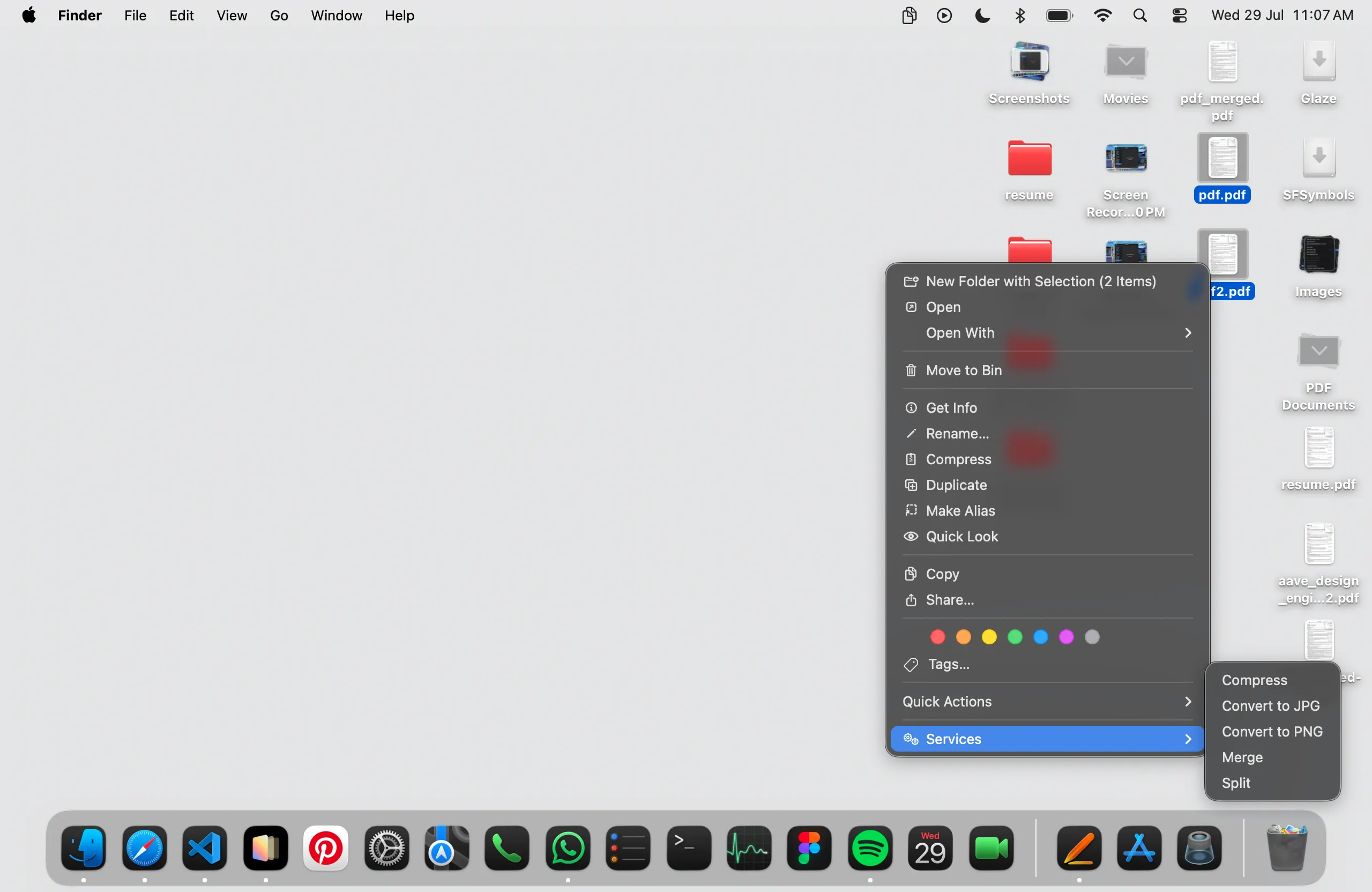Image resolution: width=1372 pixels, height=892 pixels.
Task: Open App Store in the dock
Action: pyautogui.click(x=1139, y=848)
